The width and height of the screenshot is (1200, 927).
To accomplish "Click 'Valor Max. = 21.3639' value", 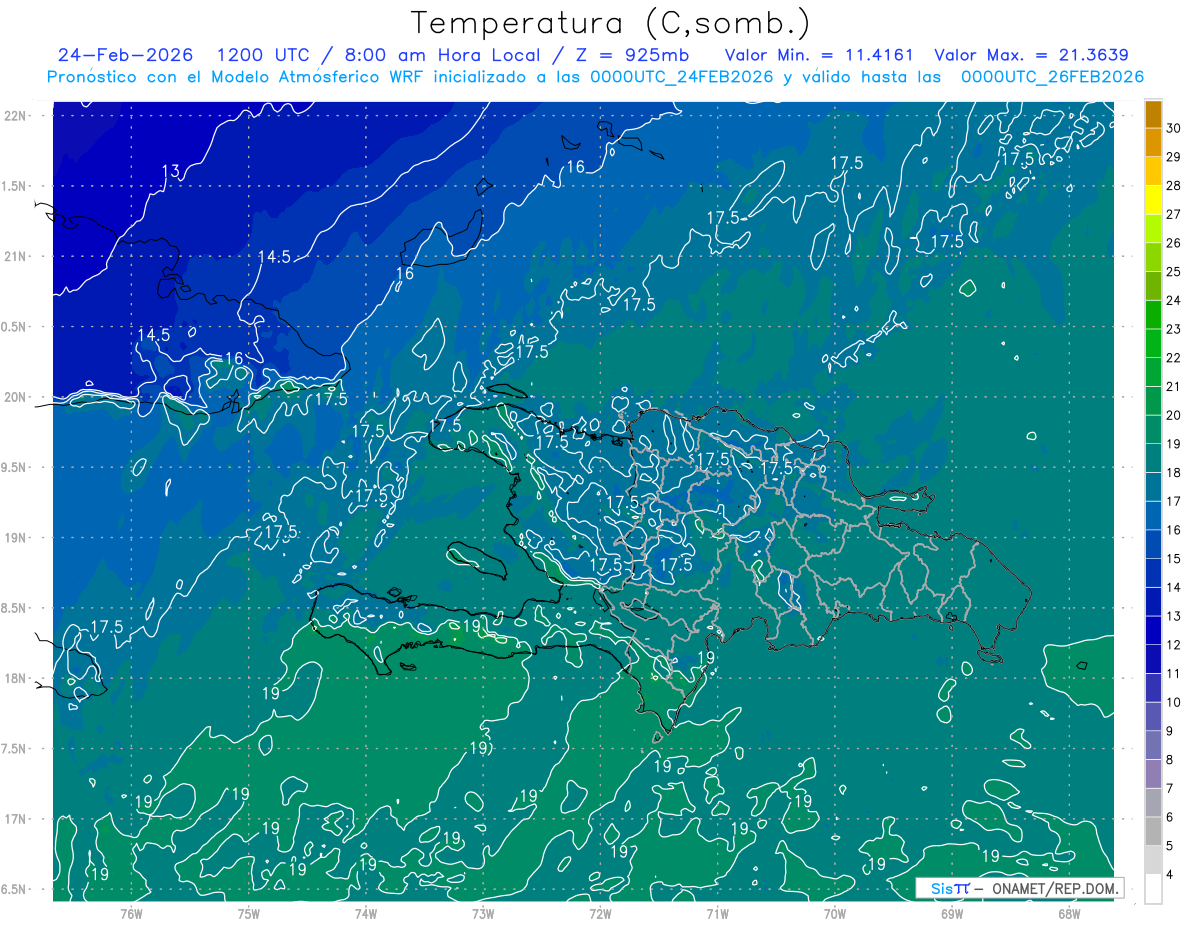I will (1031, 55).
